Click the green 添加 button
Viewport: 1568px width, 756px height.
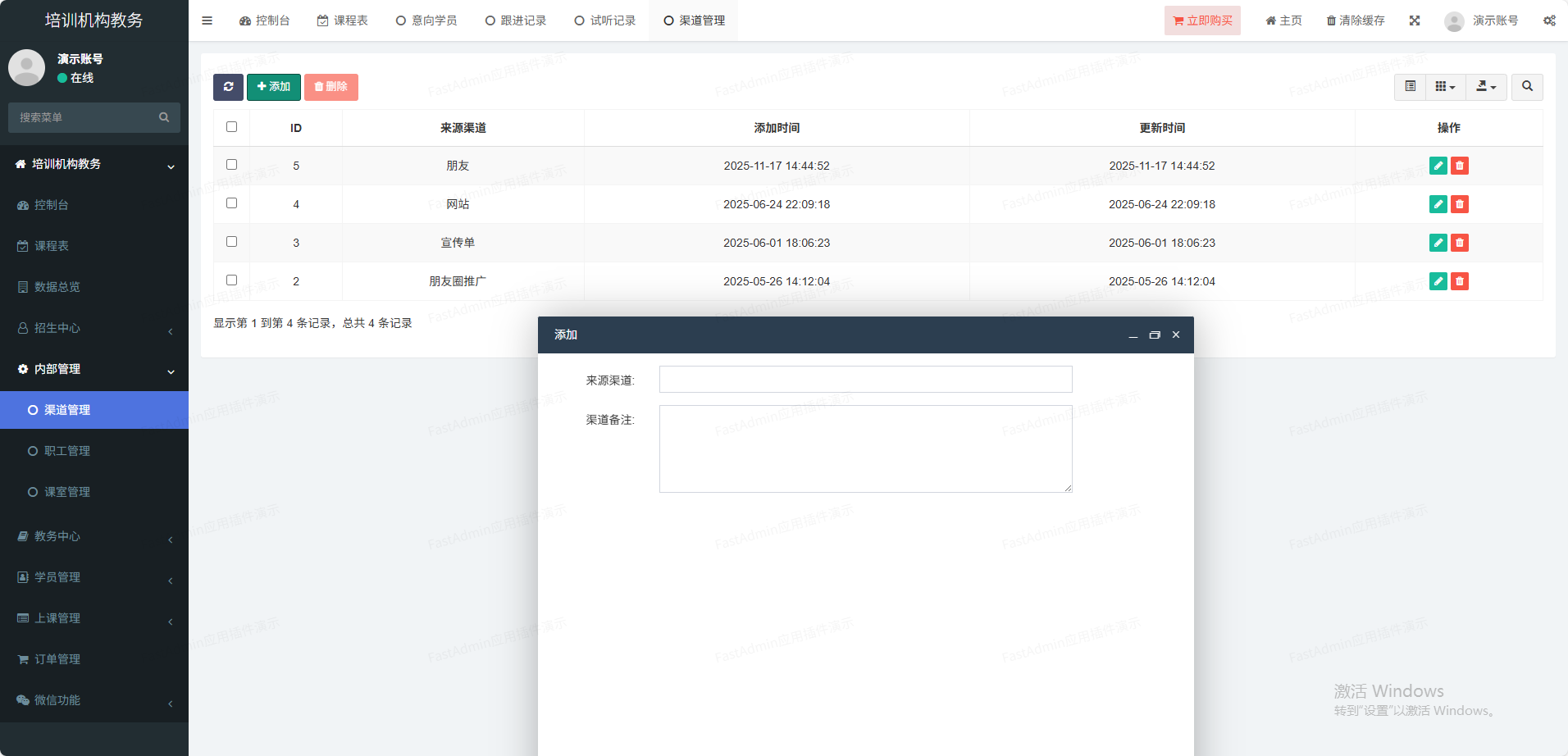[x=273, y=87]
